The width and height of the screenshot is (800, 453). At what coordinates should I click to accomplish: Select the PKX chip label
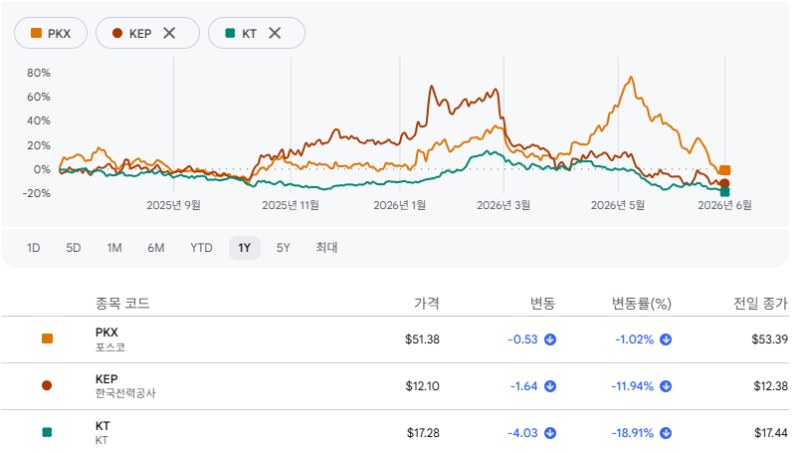(x=59, y=34)
